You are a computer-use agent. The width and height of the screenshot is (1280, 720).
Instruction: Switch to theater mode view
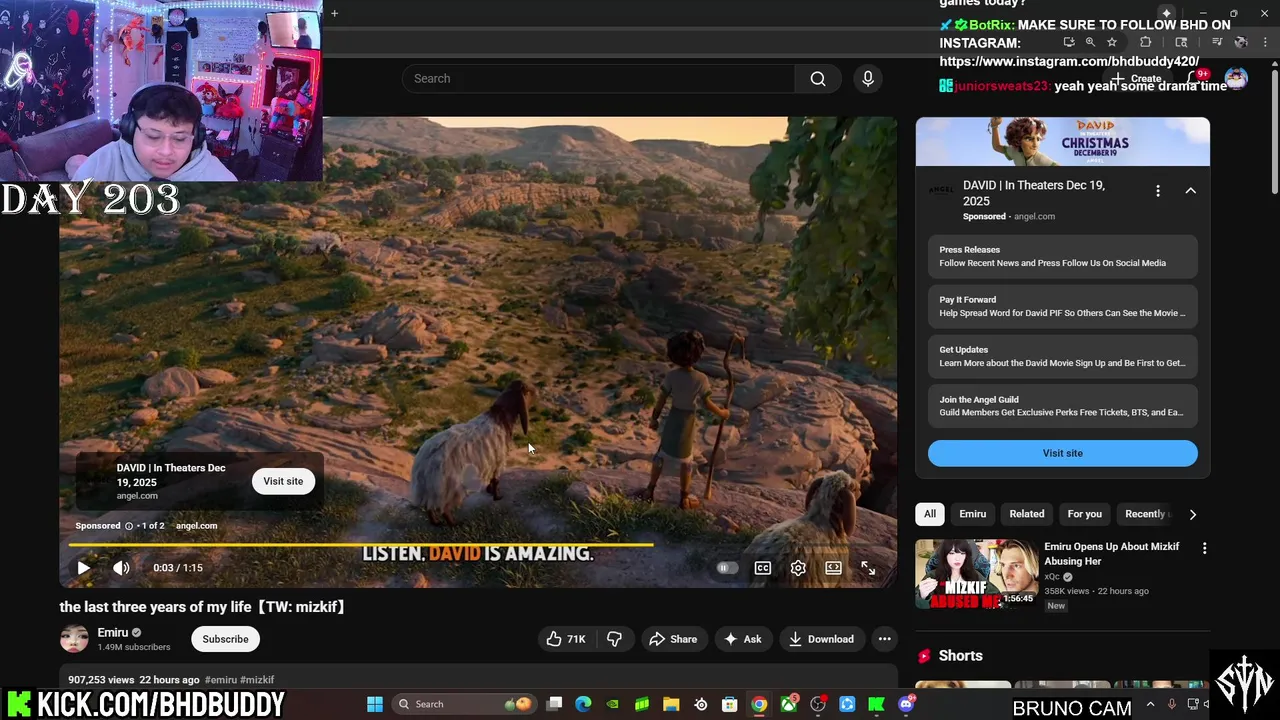click(833, 568)
